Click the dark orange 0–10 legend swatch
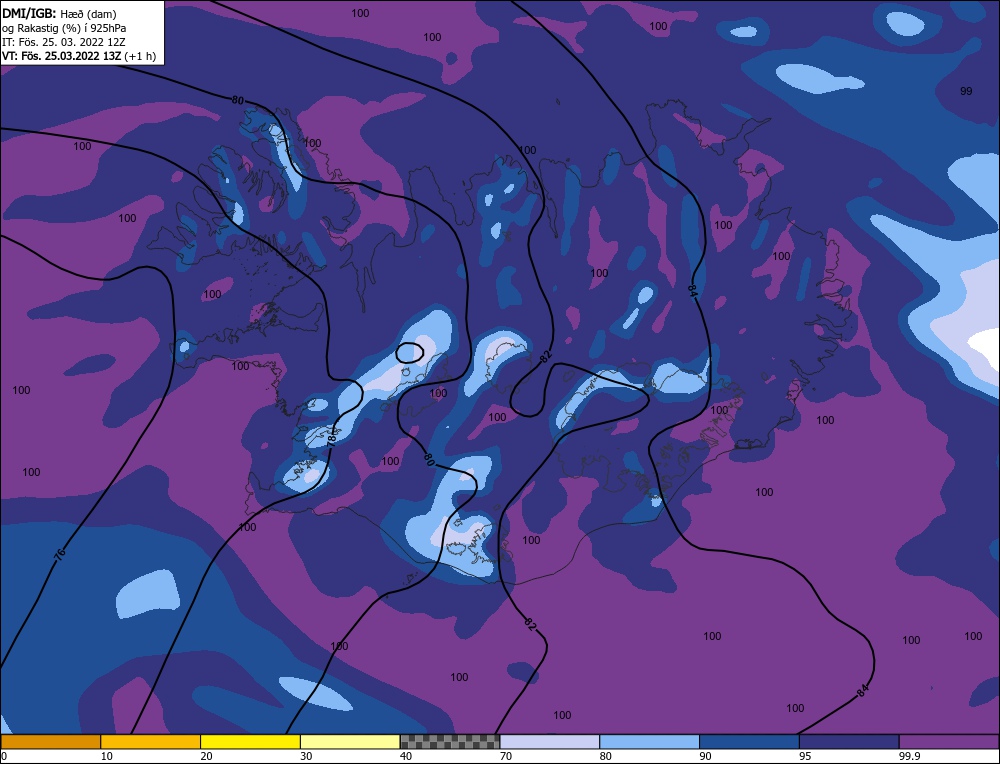 pos(50,742)
